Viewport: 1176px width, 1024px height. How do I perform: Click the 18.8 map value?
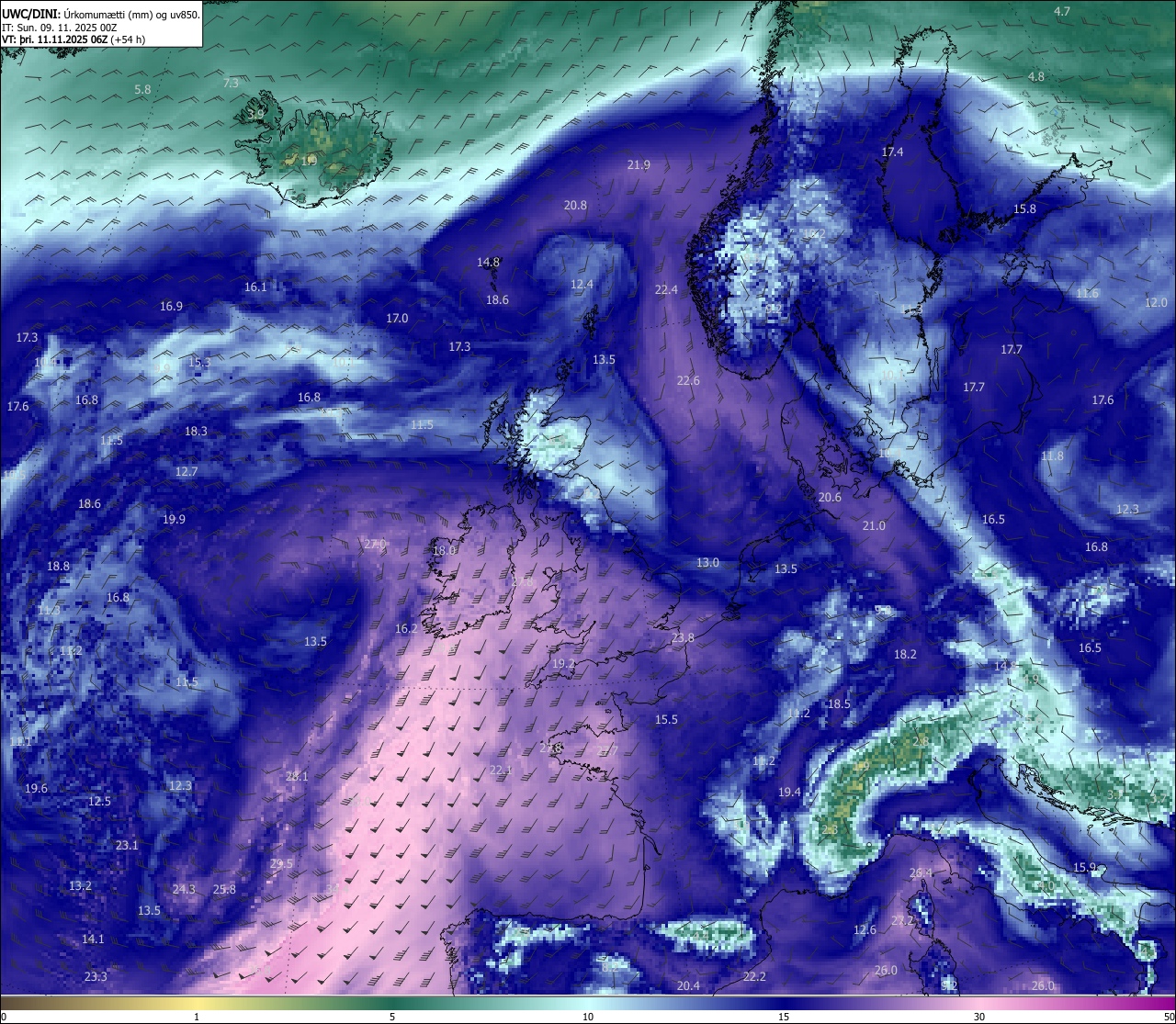(x=58, y=567)
